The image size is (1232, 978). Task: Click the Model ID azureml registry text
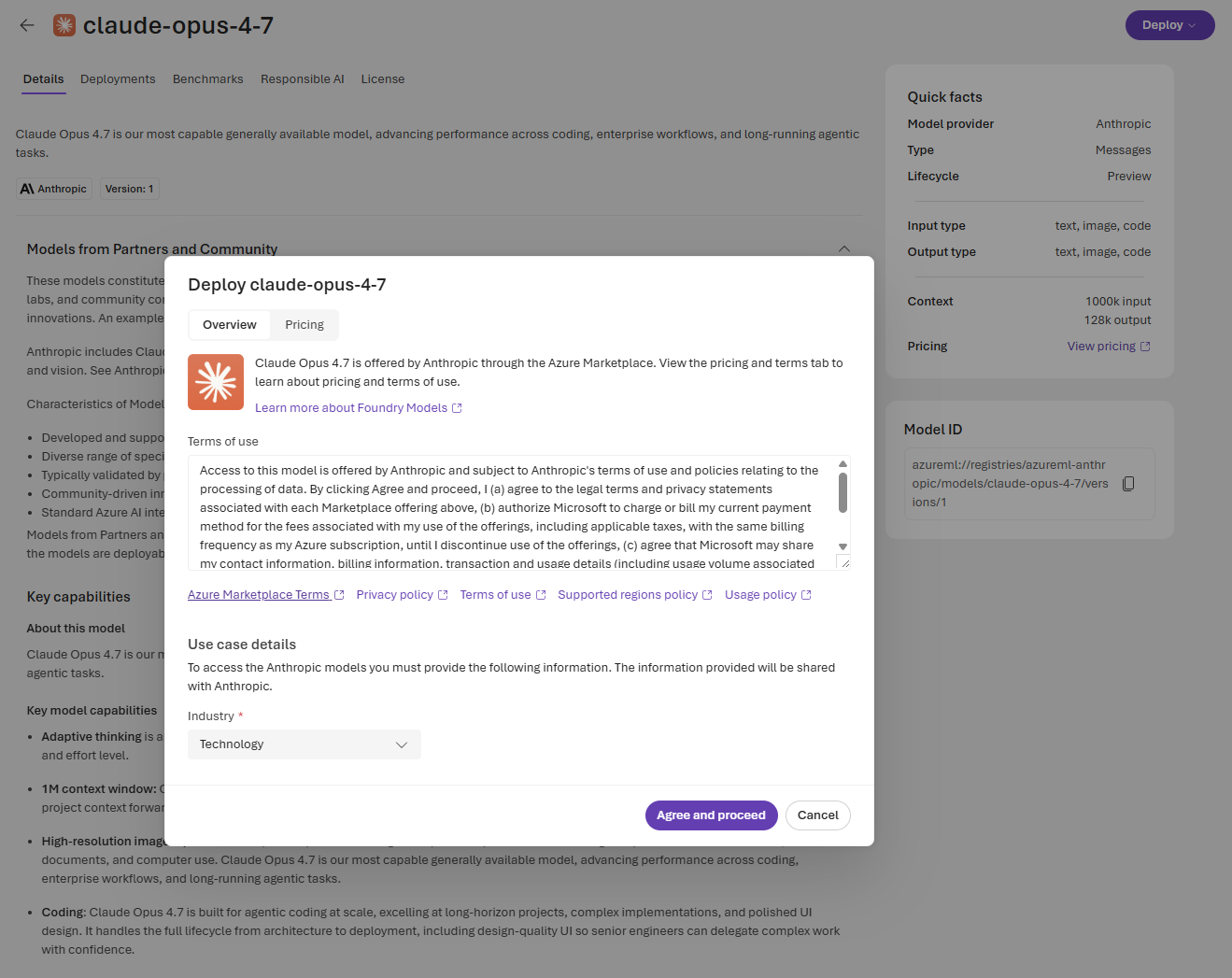click(x=1010, y=484)
